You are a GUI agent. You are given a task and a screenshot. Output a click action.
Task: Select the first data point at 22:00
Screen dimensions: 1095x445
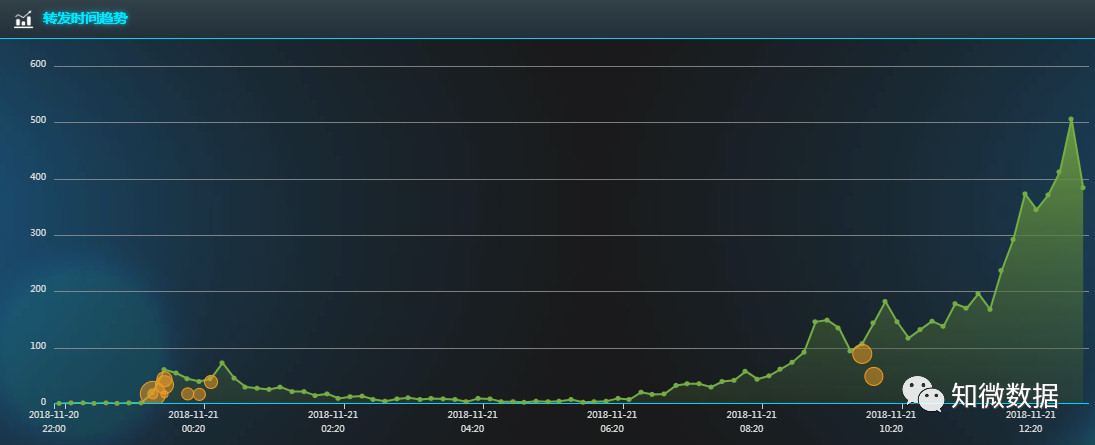(59, 403)
